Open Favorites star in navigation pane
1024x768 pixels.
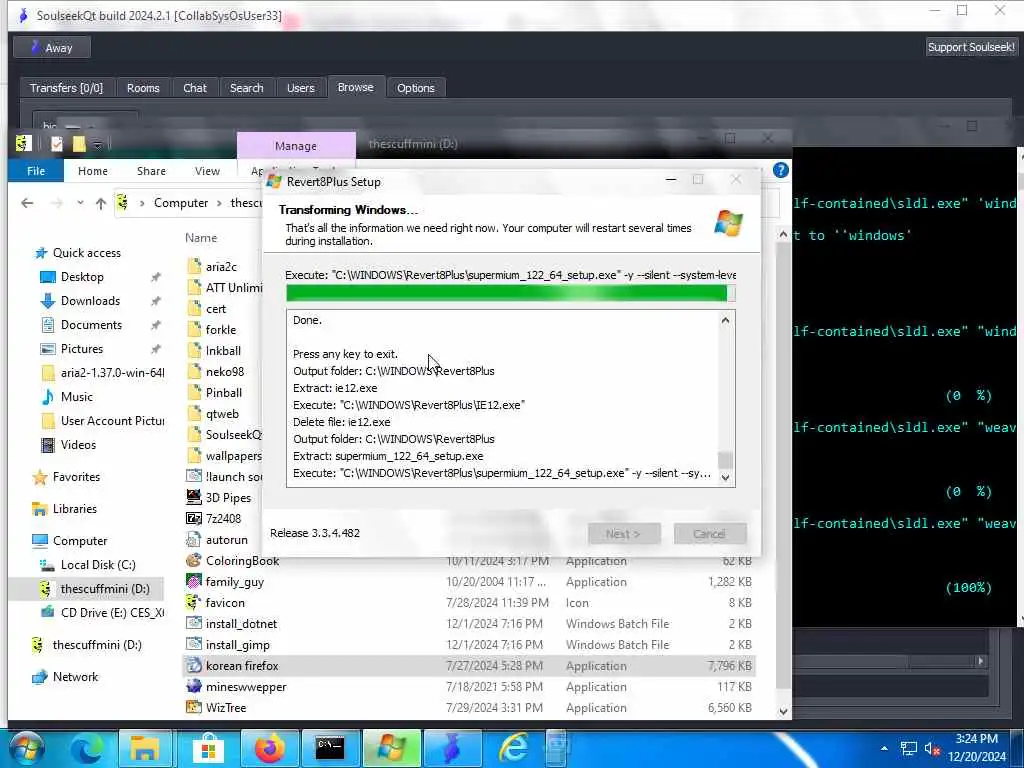tap(40, 477)
